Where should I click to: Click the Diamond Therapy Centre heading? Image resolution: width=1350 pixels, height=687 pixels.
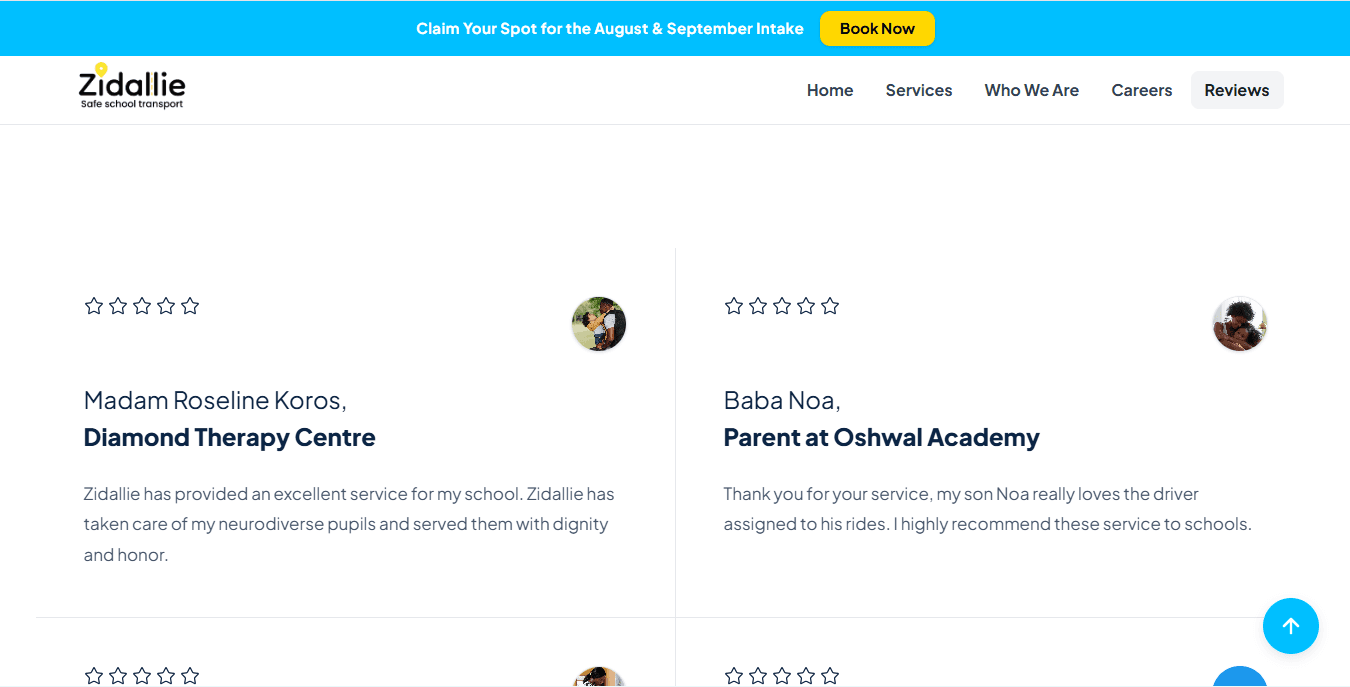pos(230,437)
